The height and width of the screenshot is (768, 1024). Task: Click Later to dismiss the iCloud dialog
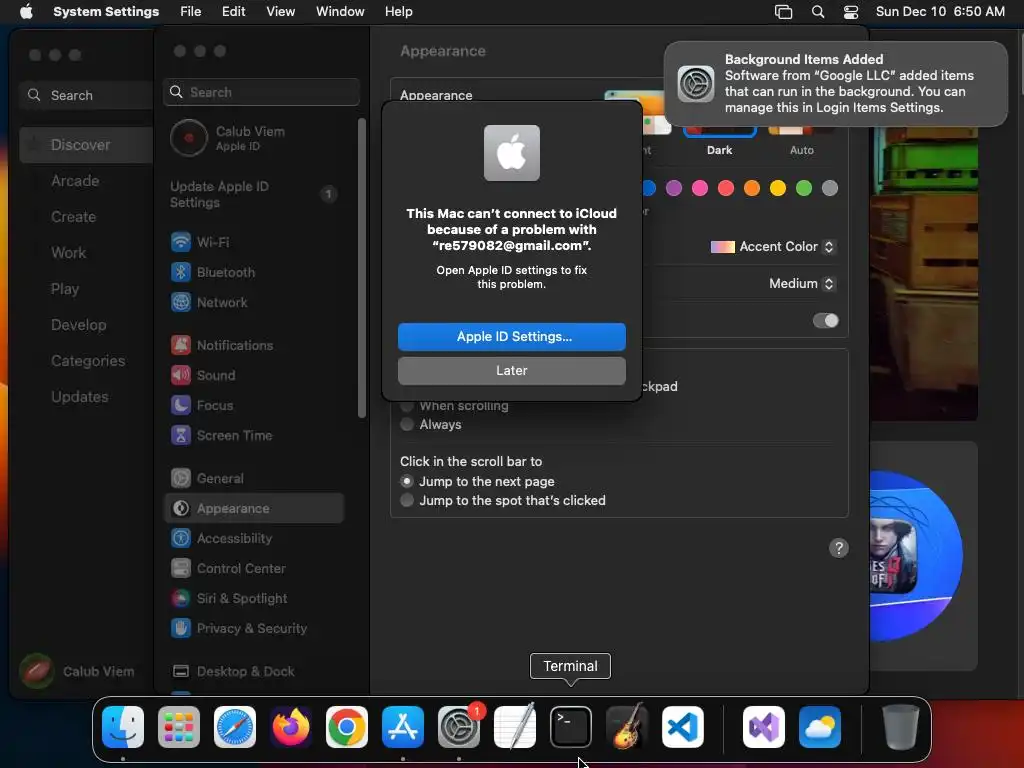click(x=512, y=371)
